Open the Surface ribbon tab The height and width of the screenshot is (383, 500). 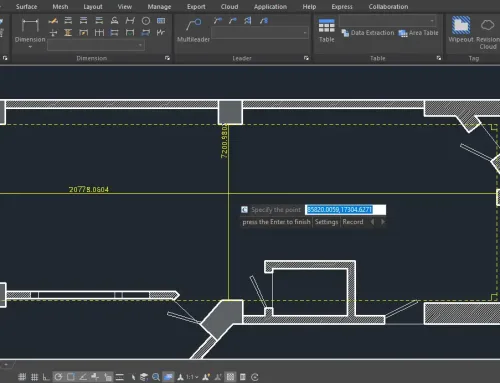coord(26,7)
